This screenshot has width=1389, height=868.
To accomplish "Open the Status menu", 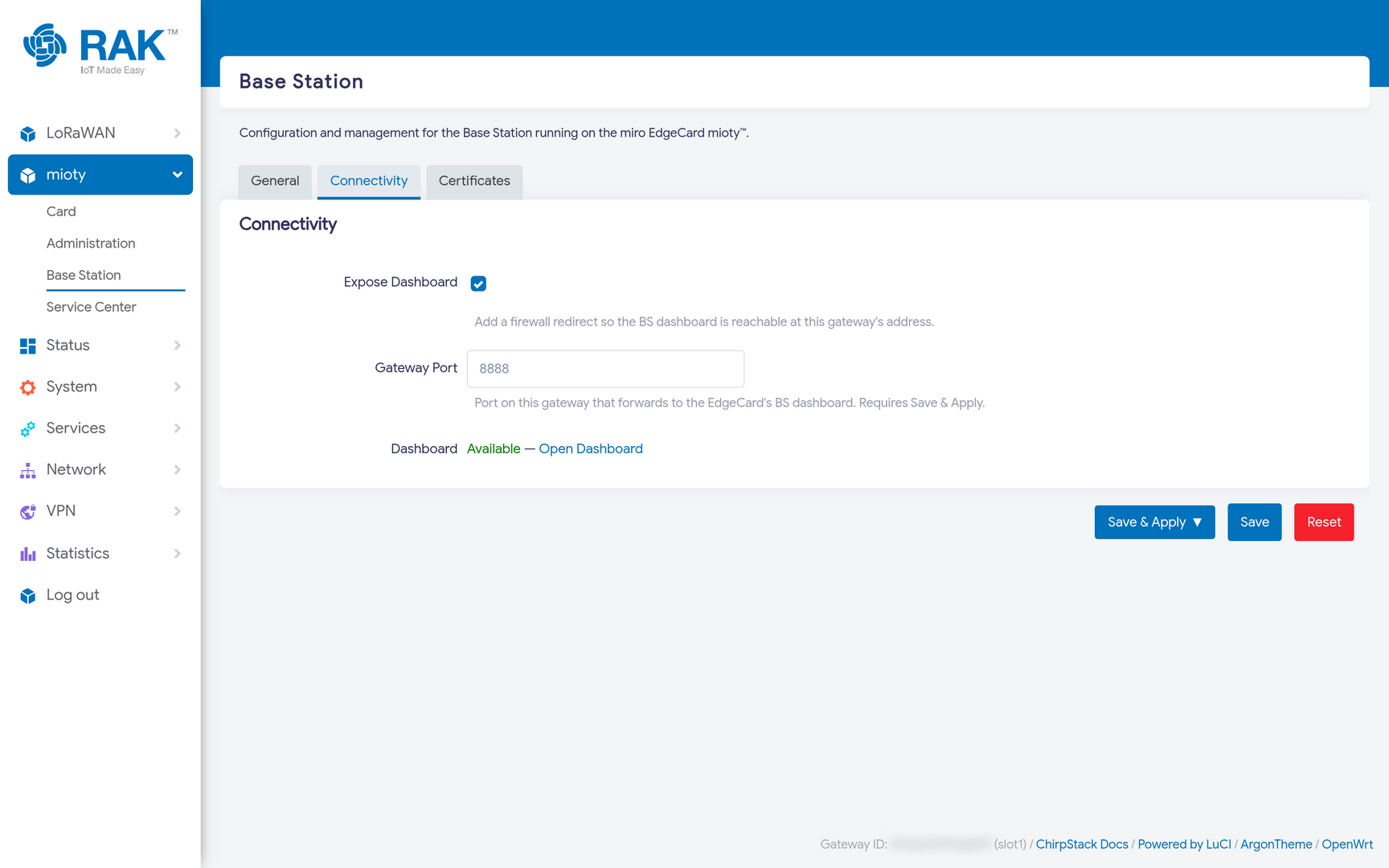I will pyautogui.click(x=100, y=346).
